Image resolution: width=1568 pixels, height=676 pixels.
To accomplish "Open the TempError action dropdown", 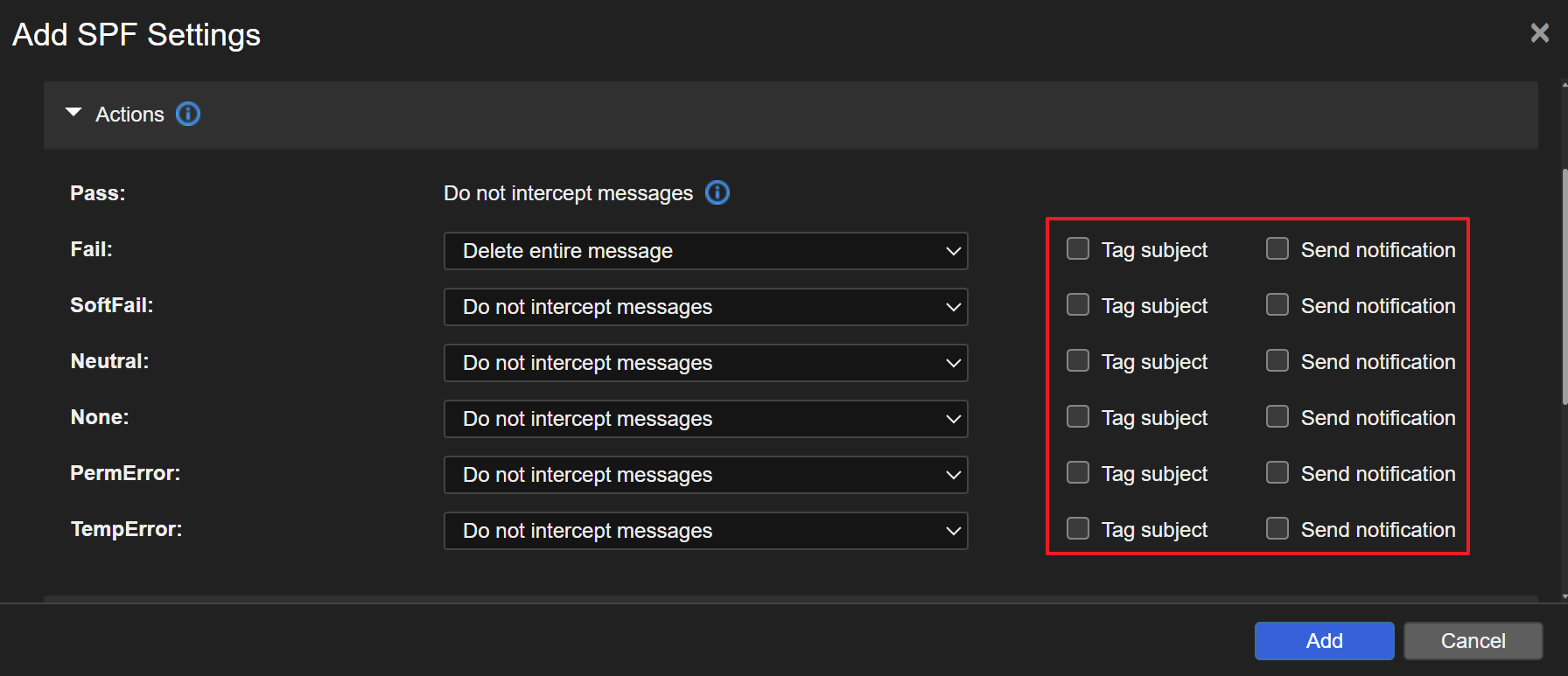I will click(705, 531).
